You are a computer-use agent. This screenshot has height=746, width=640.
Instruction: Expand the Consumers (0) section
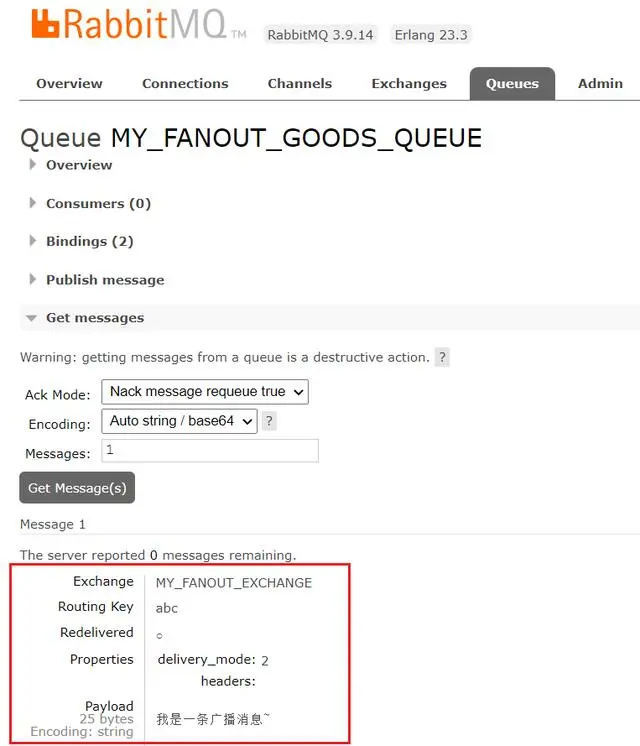tap(90, 204)
